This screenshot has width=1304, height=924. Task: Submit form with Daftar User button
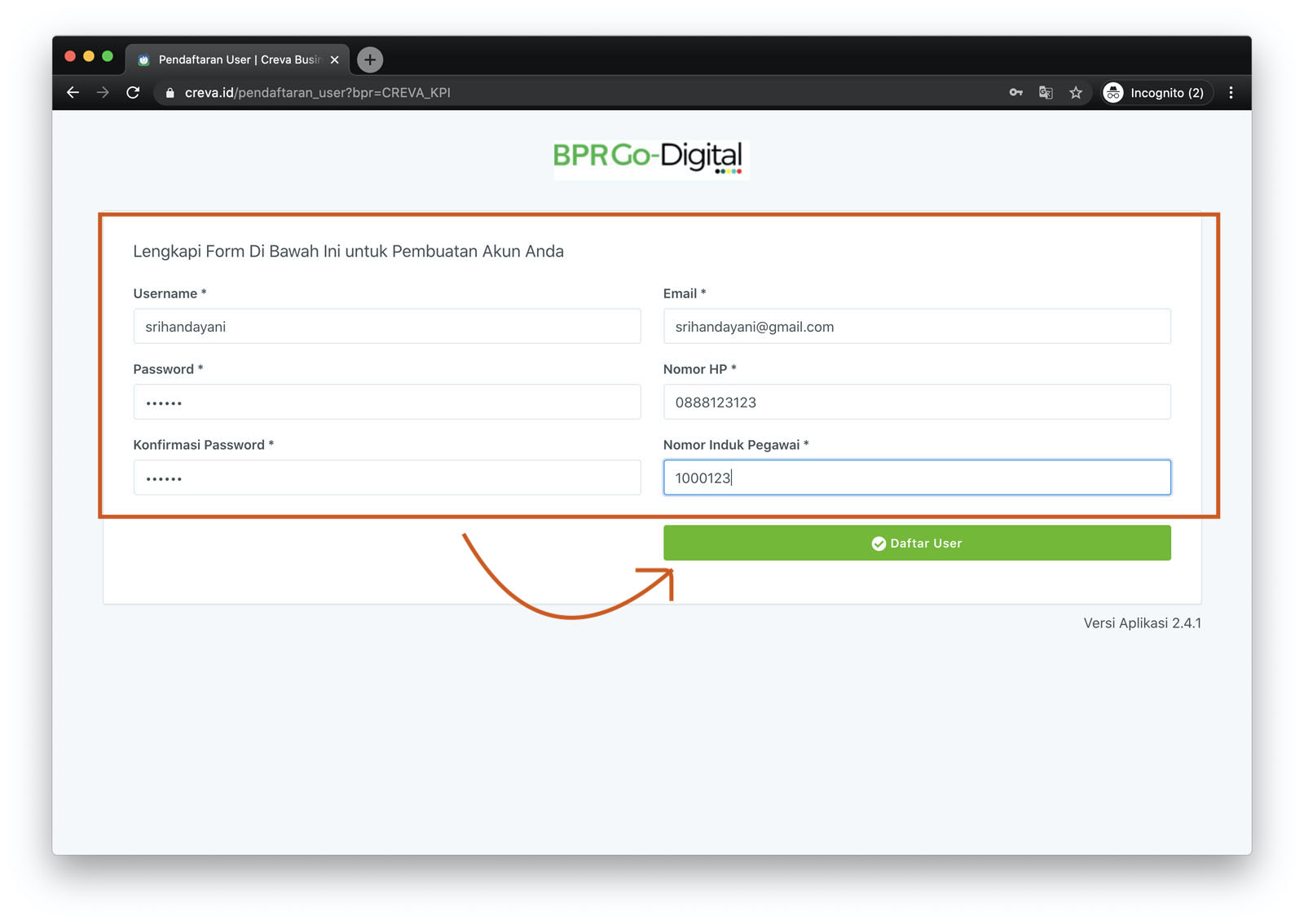click(917, 543)
